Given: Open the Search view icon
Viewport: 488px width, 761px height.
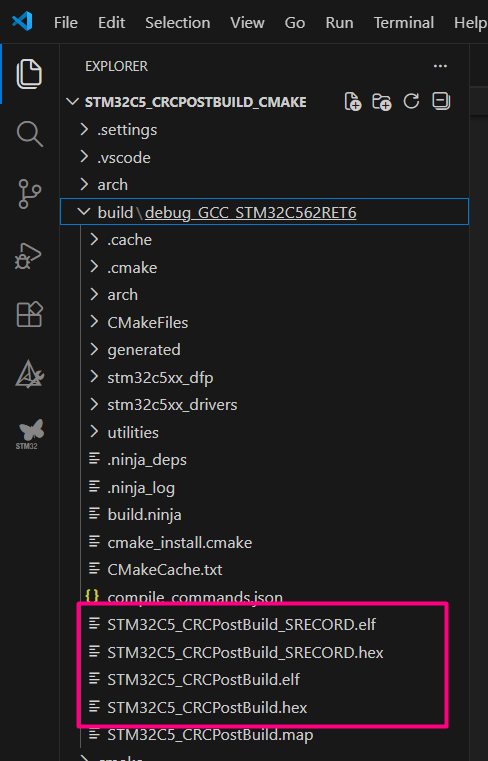Looking at the screenshot, I should point(29,134).
